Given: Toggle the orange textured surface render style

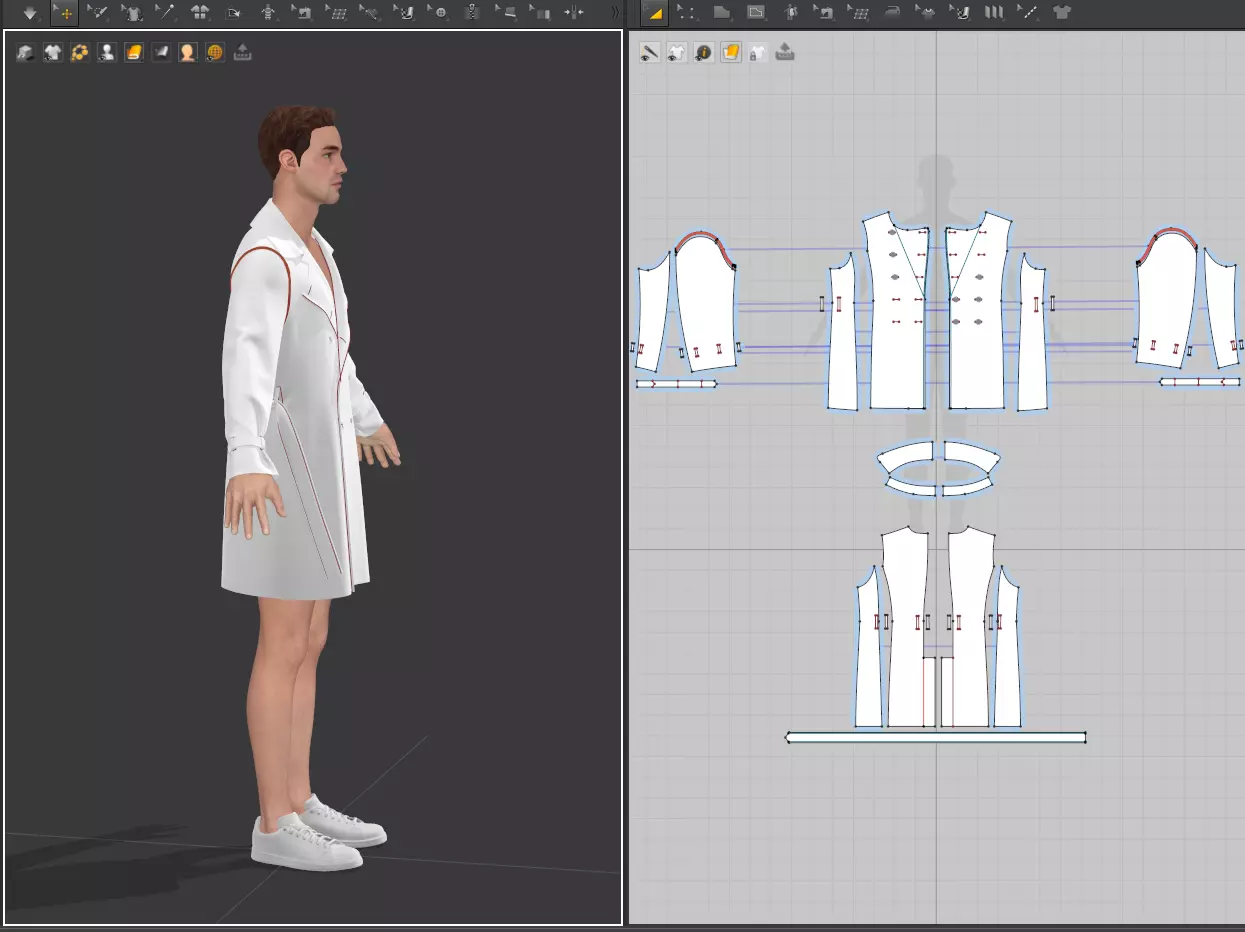Looking at the screenshot, I should [134, 53].
